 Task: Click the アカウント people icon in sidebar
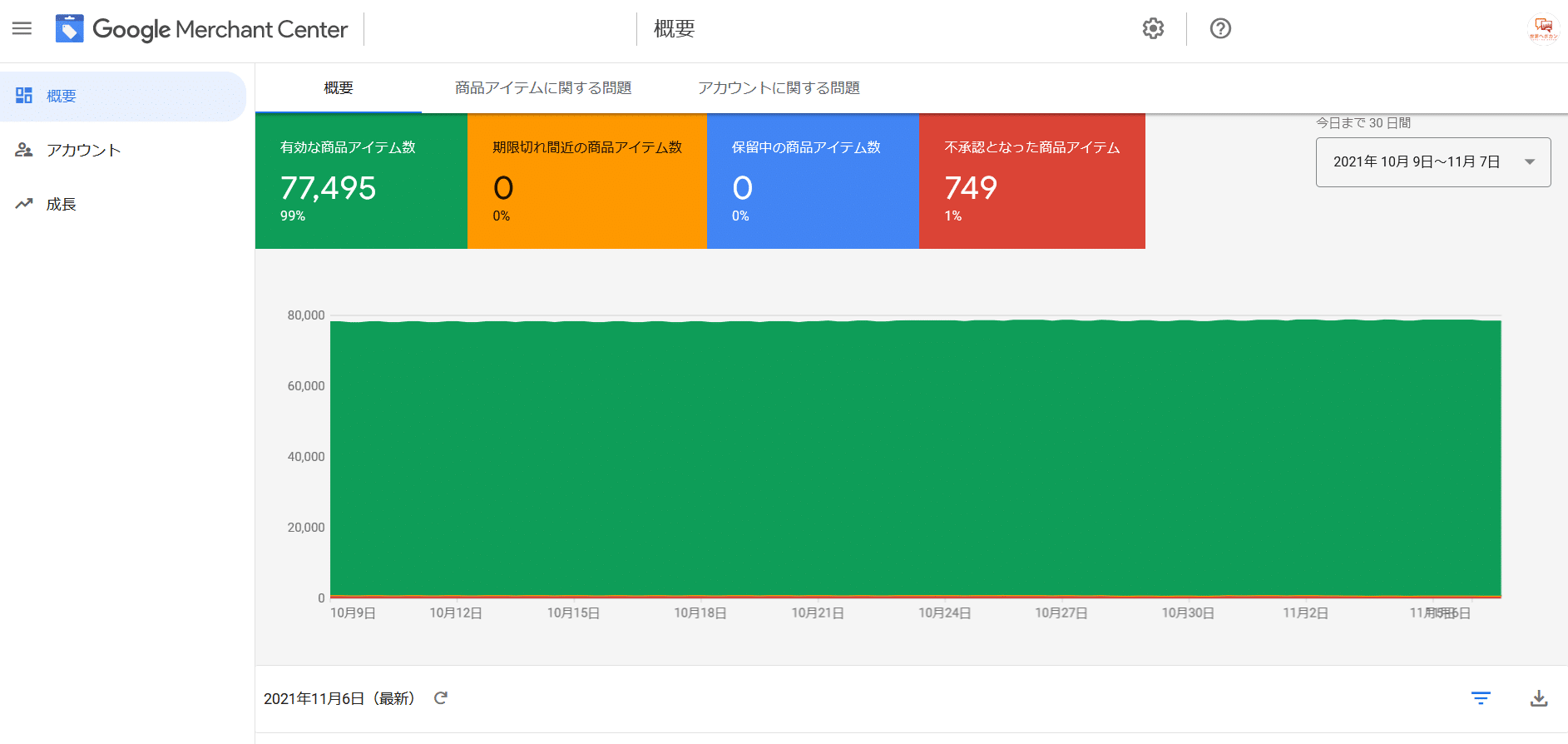[x=24, y=150]
